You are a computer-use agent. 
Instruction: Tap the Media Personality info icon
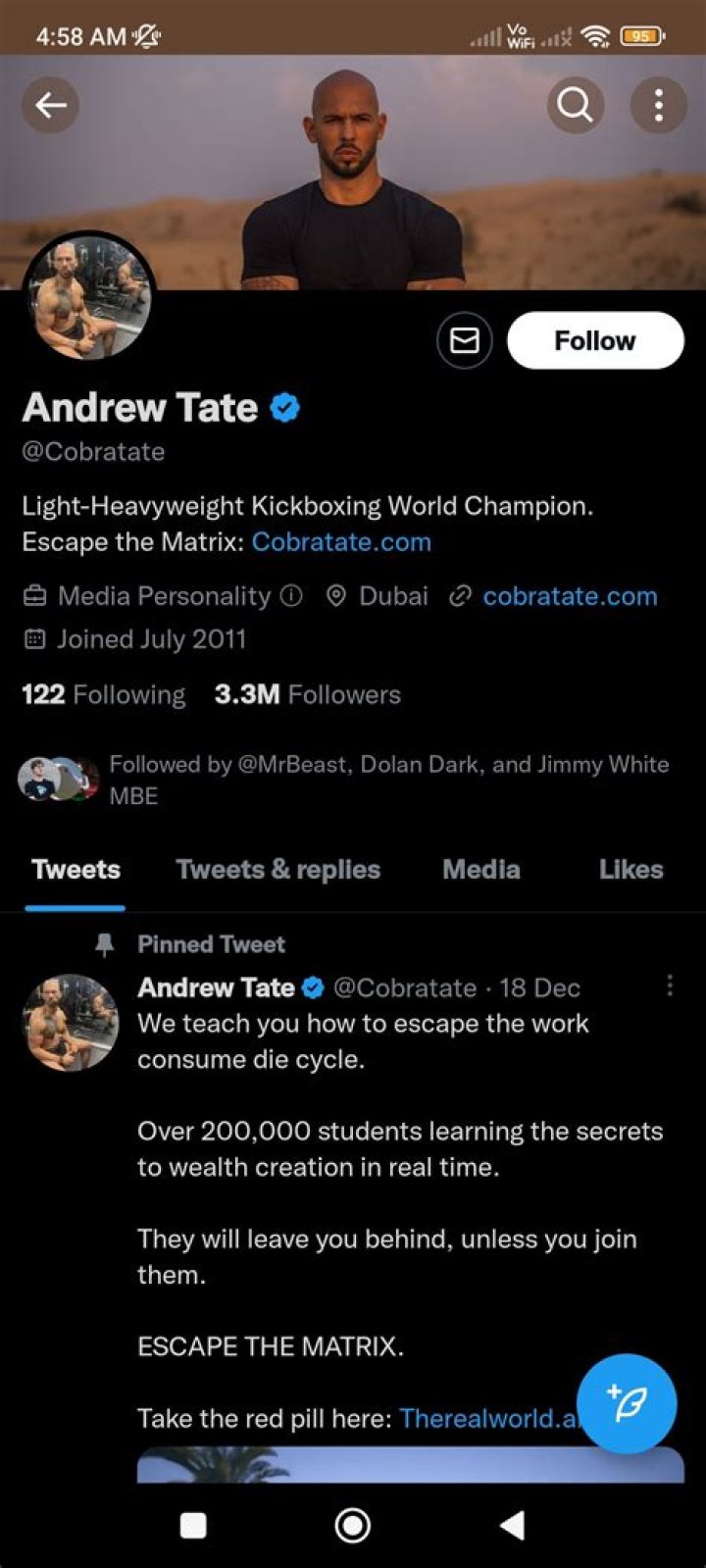click(x=291, y=595)
